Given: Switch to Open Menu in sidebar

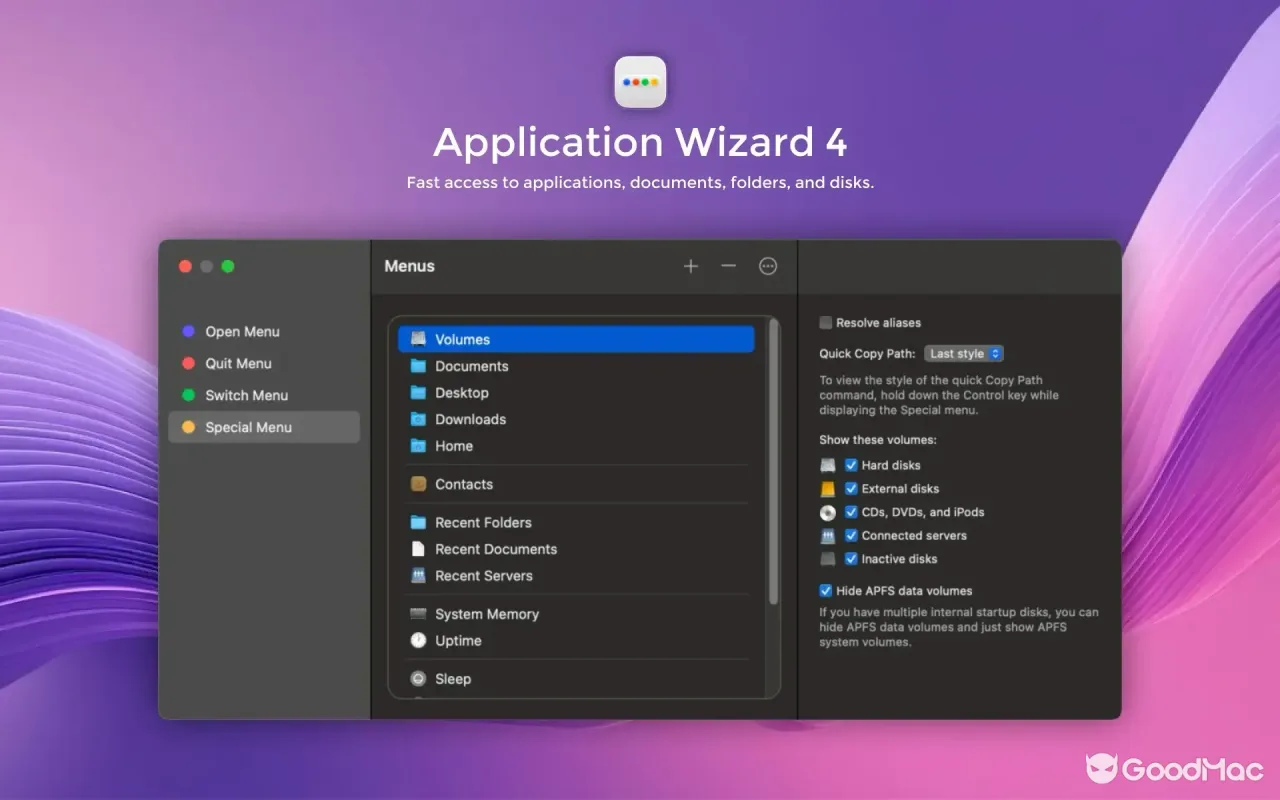Looking at the screenshot, I should 264,332.
